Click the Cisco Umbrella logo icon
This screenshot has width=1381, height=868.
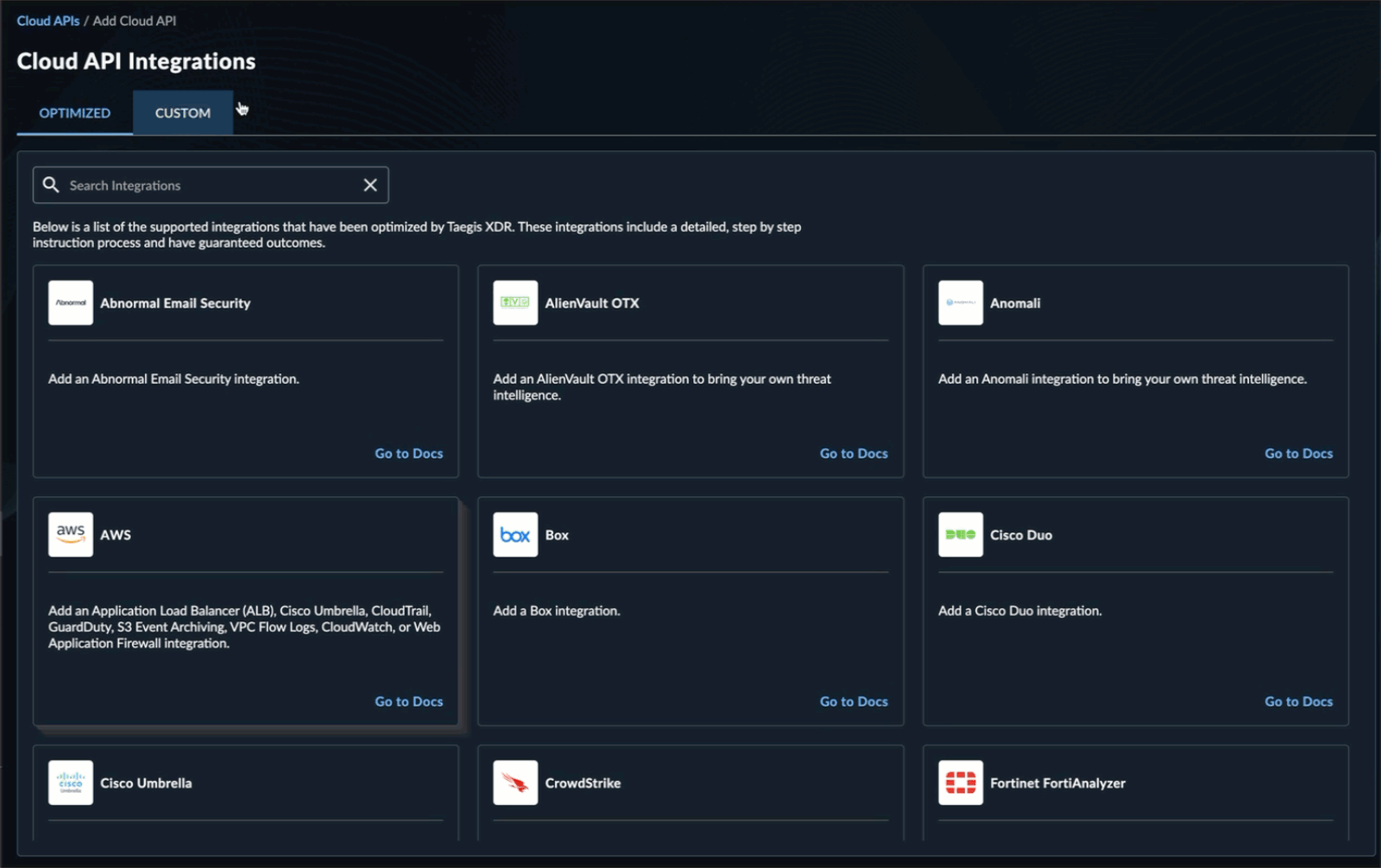[x=71, y=783]
